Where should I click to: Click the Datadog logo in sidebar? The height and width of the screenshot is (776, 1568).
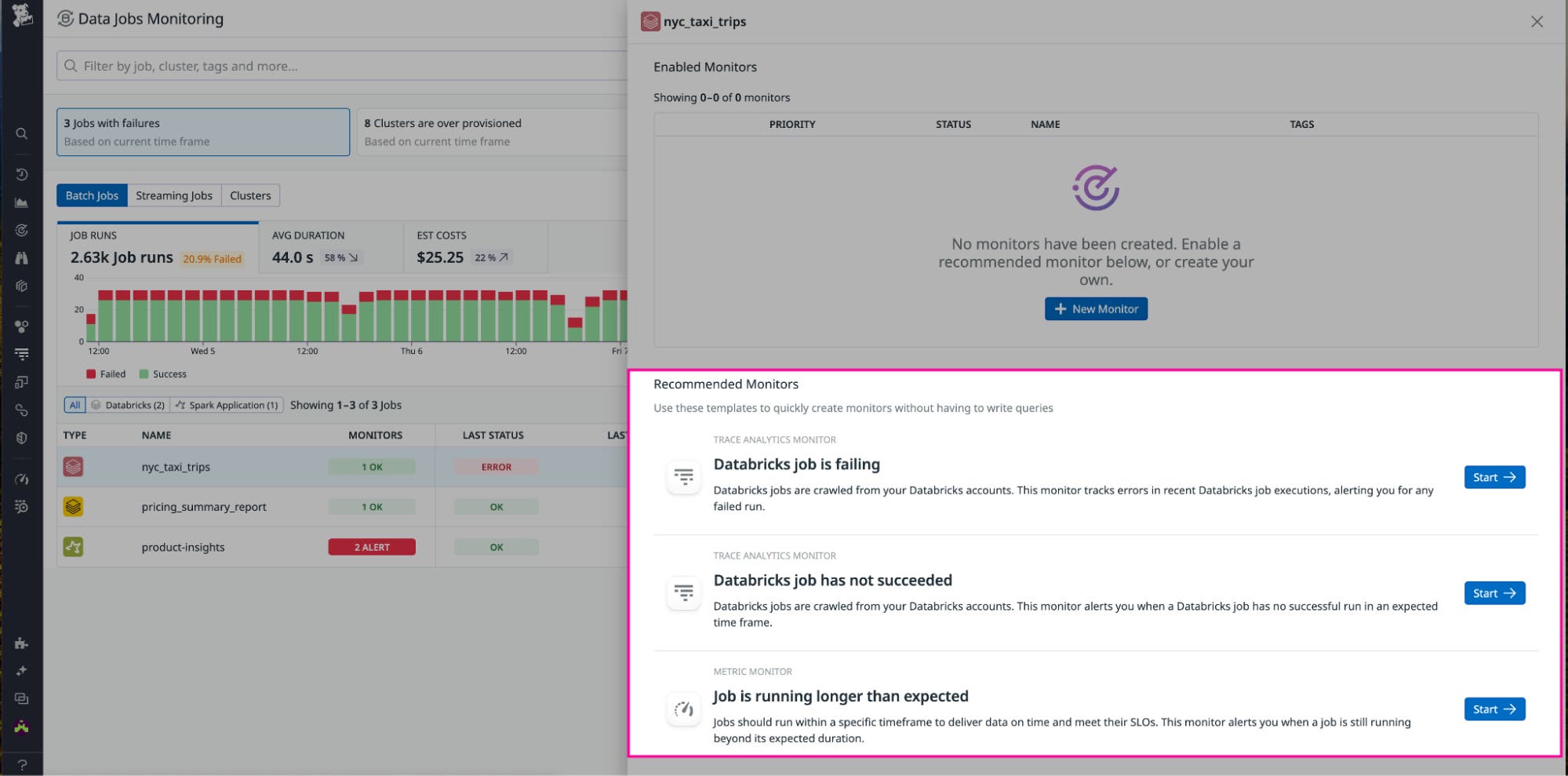(x=22, y=16)
